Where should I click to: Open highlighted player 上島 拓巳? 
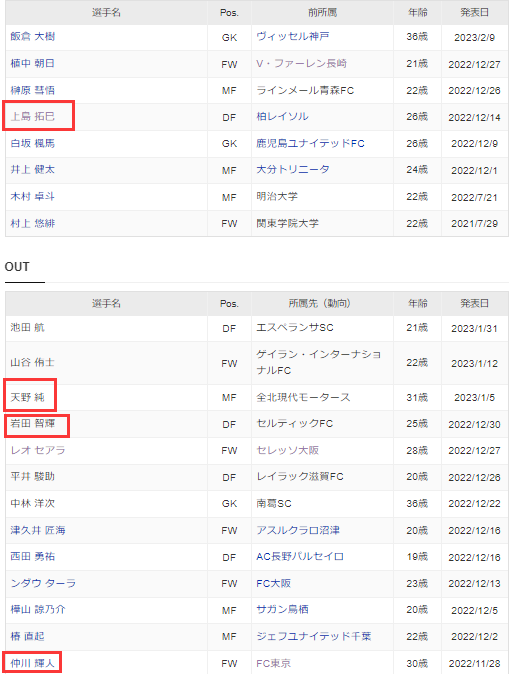click(33, 116)
